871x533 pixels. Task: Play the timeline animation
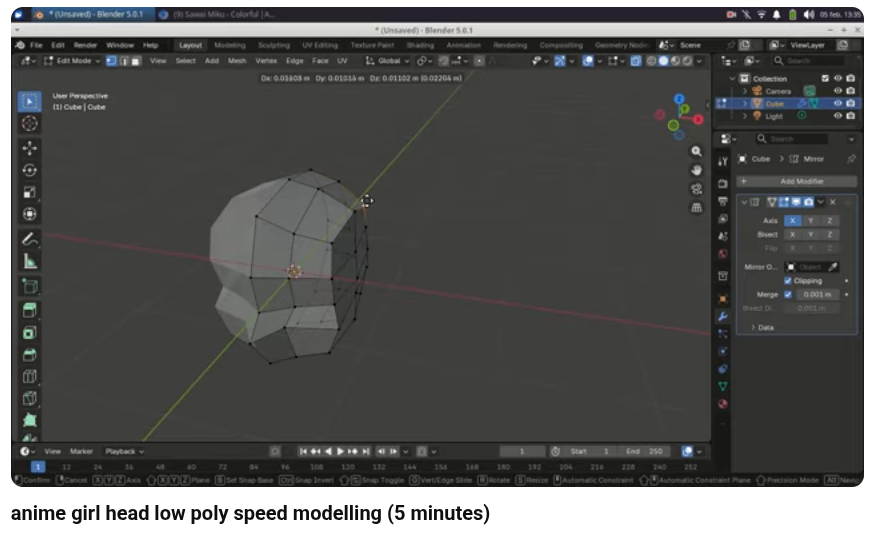tap(341, 451)
